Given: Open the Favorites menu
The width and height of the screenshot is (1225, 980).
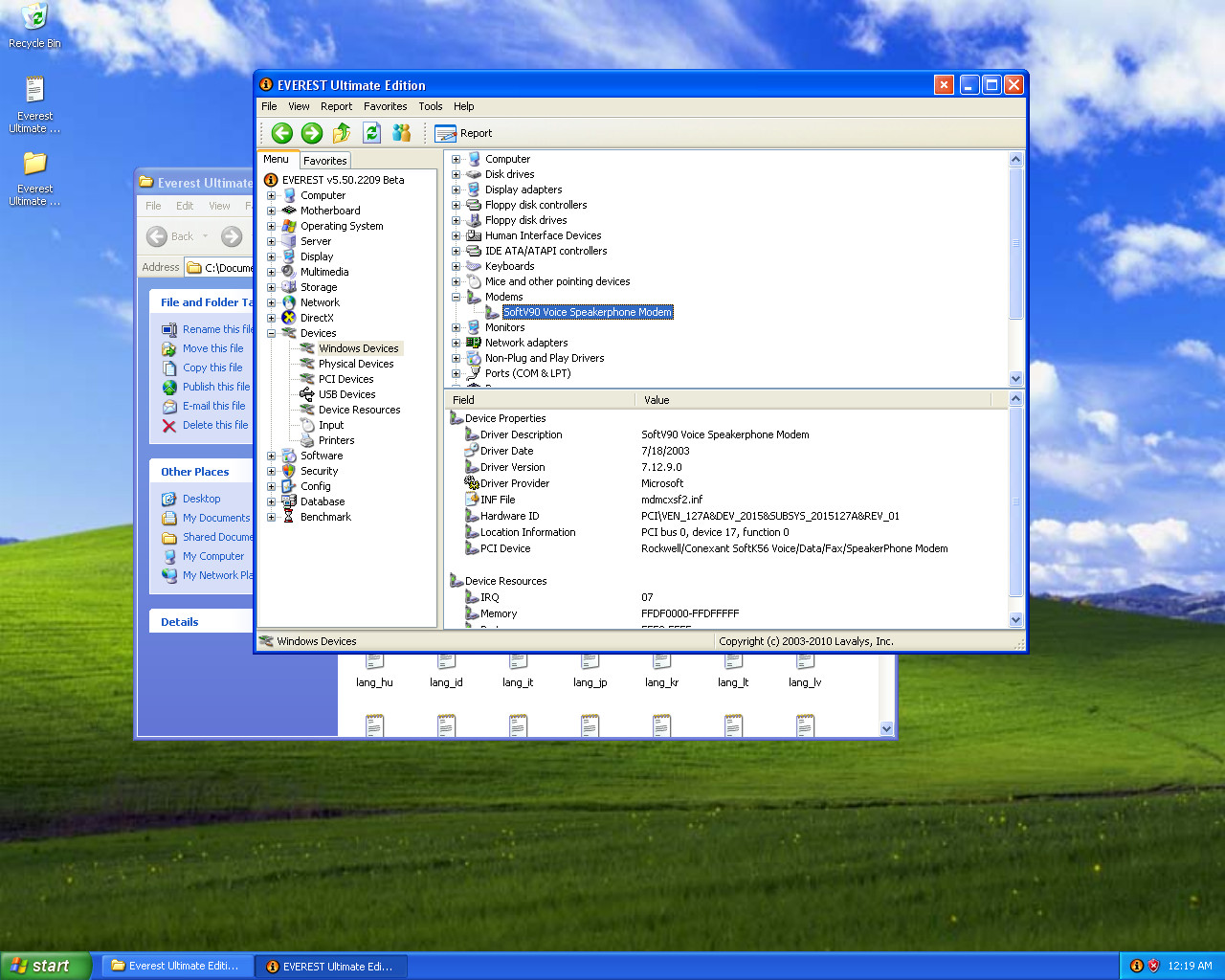Looking at the screenshot, I should (385, 106).
